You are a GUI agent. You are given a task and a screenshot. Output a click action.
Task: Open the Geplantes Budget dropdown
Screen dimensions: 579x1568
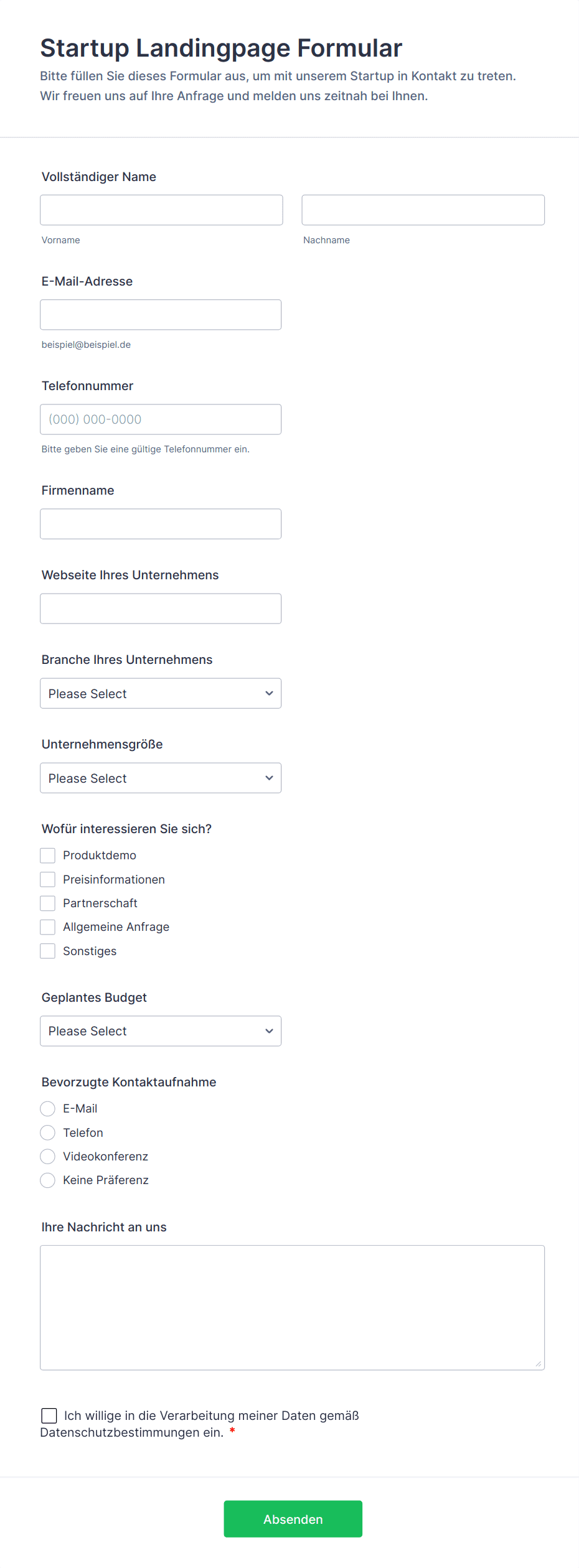tap(161, 1031)
